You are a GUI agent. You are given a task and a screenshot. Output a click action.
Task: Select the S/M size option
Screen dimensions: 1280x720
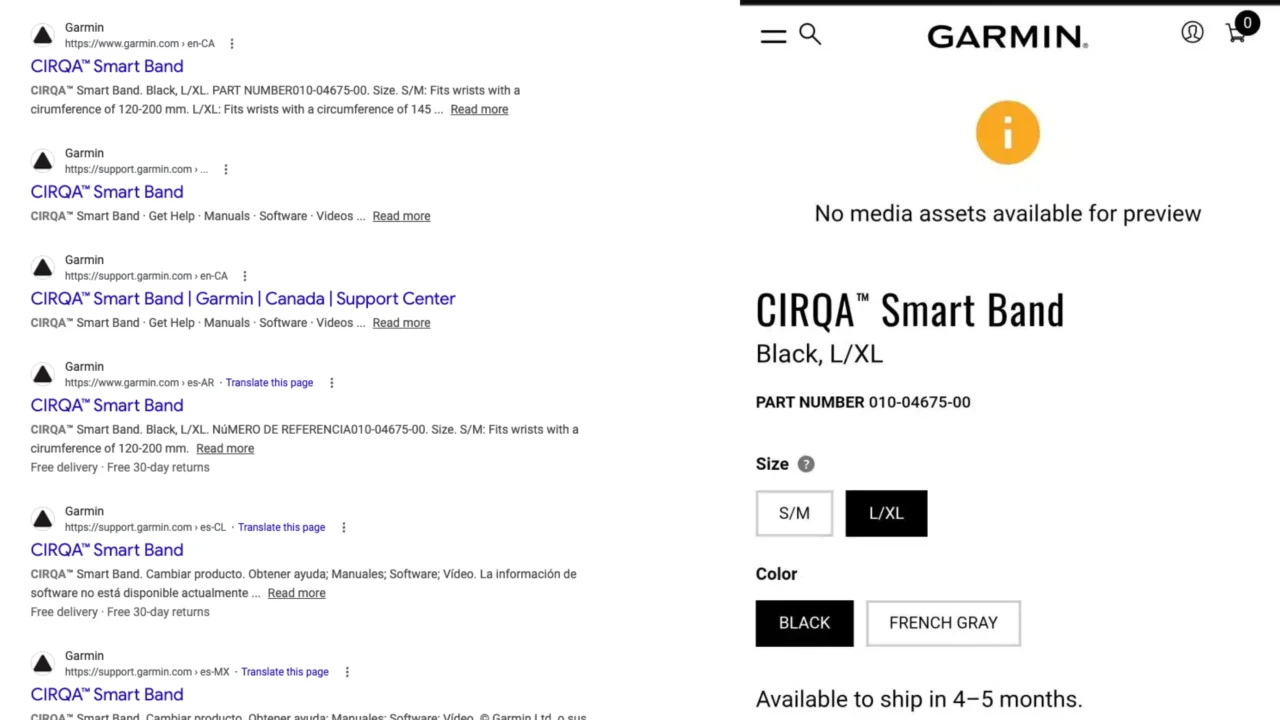click(x=794, y=513)
